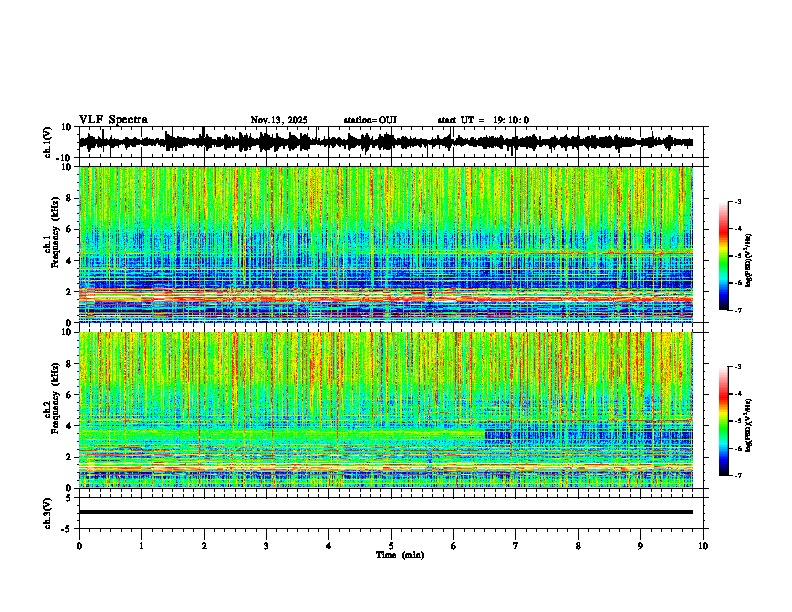The width and height of the screenshot is (792, 612).
Task: Click the ch.1 frequency tick label "6"
Action: coord(69,229)
